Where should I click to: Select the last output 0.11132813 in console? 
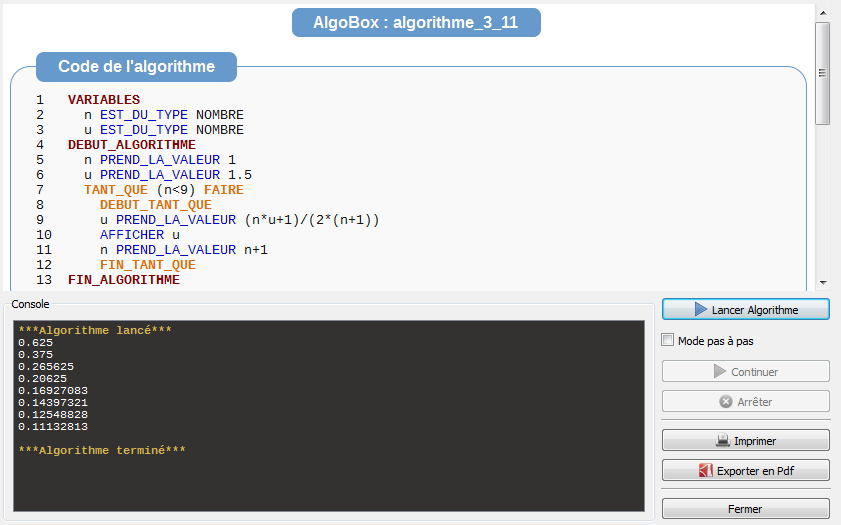click(53, 427)
